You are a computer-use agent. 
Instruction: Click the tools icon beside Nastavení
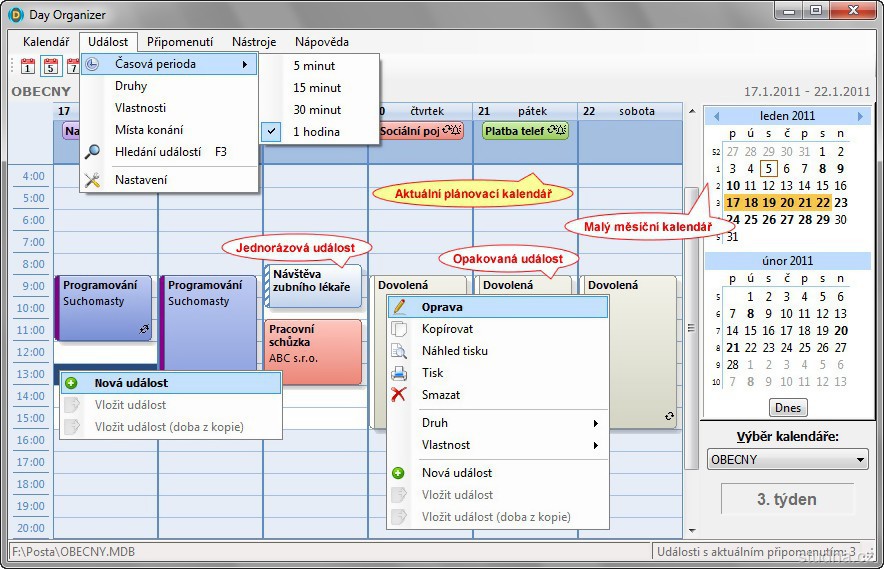click(92, 180)
